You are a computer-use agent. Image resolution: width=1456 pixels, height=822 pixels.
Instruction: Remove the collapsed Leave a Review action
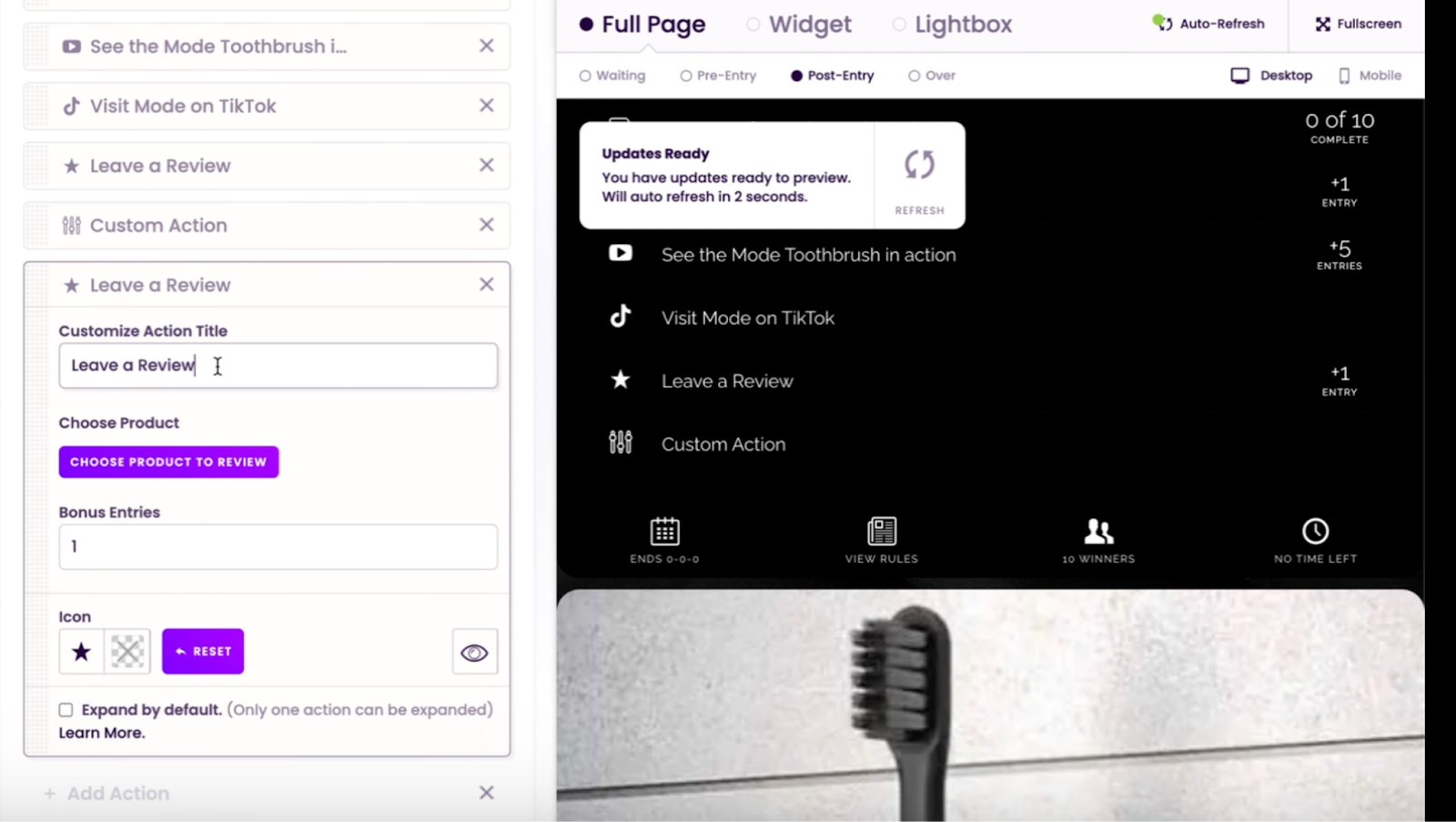pyautogui.click(x=487, y=165)
